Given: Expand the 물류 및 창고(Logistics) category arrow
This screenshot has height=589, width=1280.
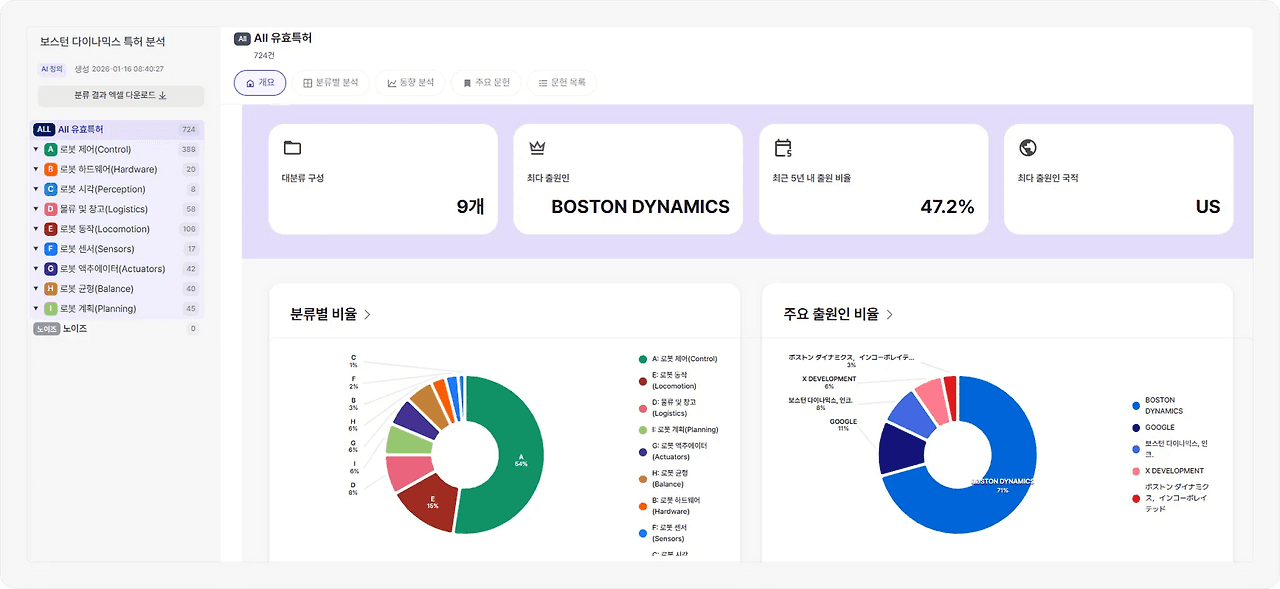Looking at the screenshot, I should [x=37, y=209].
